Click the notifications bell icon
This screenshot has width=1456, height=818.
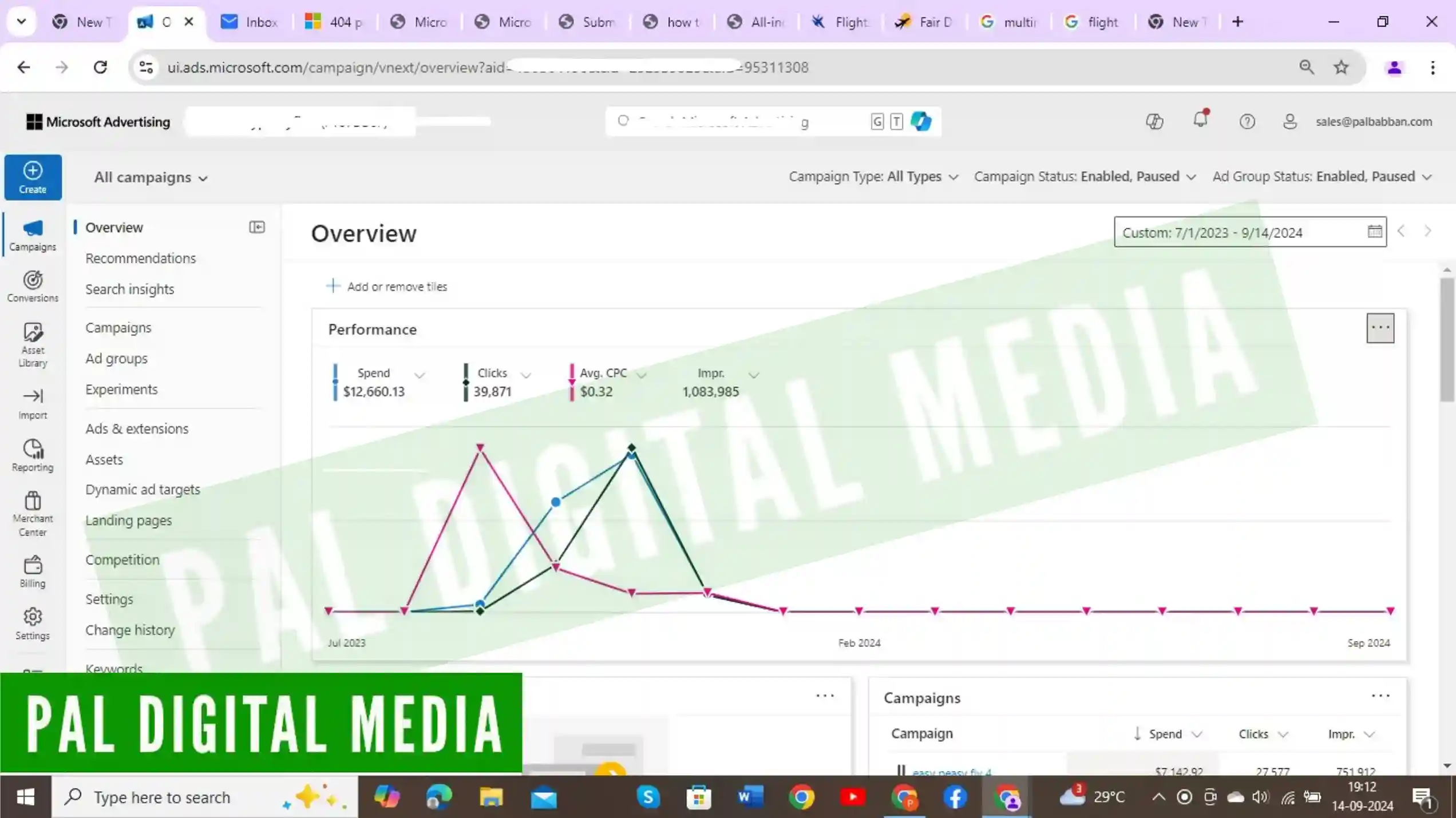coord(1200,120)
